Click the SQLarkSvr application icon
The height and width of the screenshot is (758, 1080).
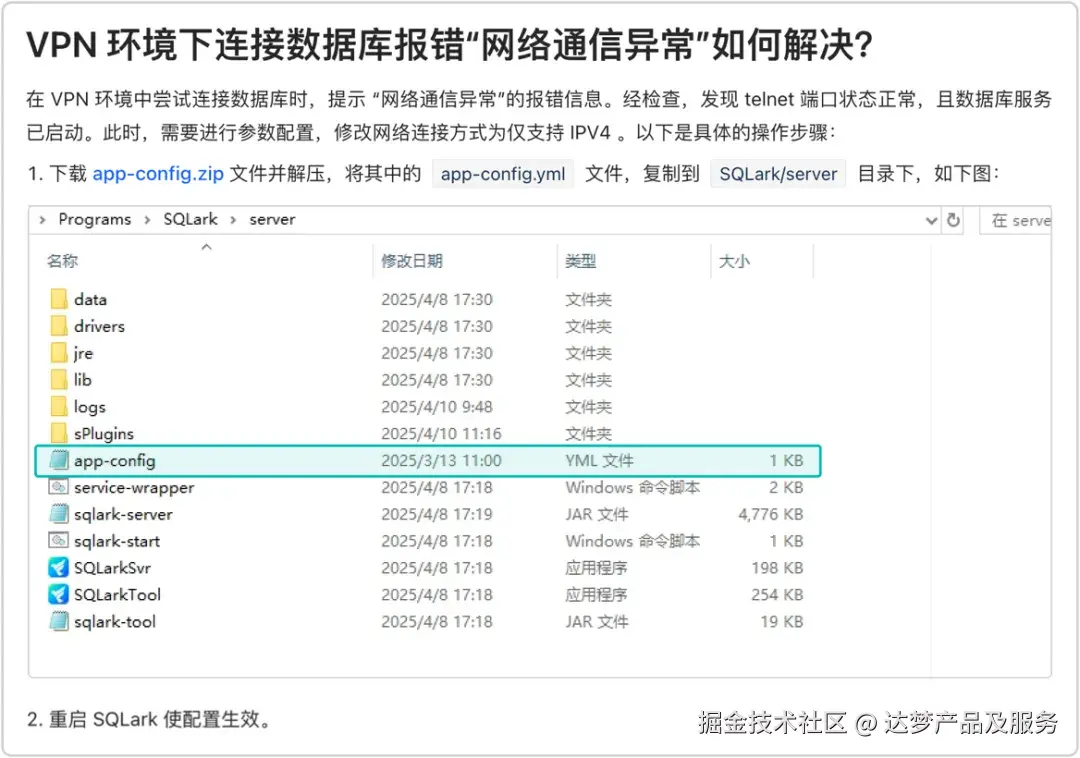click(x=59, y=567)
